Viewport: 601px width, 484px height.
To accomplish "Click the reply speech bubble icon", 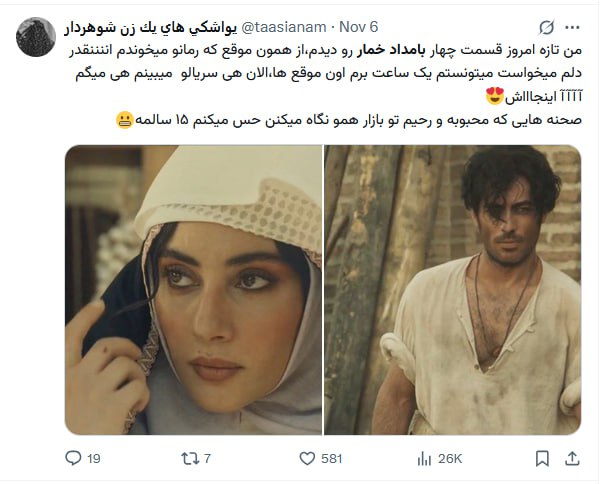I will [x=73, y=458].
